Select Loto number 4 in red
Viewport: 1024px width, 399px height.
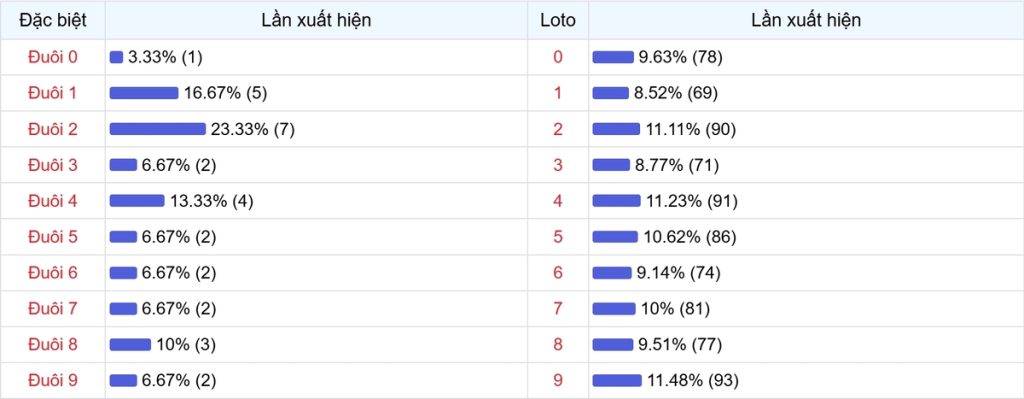(558, 201)
